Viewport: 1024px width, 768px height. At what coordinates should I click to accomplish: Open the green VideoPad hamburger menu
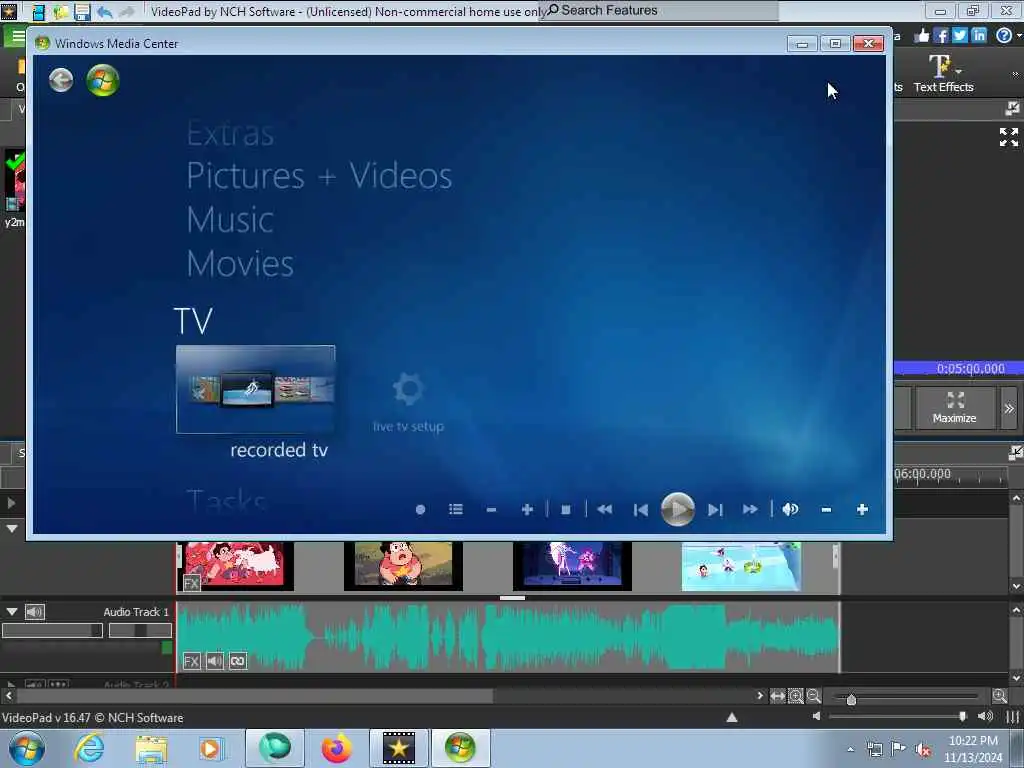point(14,37)
